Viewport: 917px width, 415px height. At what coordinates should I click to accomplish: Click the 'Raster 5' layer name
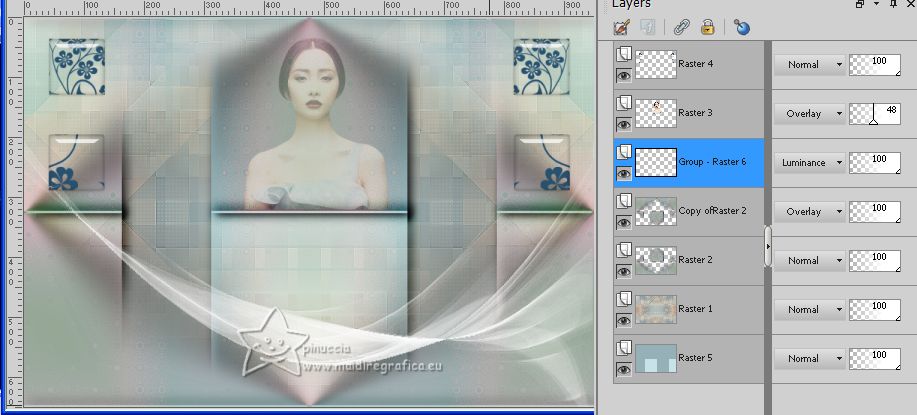pyautogui.click(x=695, y=358)
